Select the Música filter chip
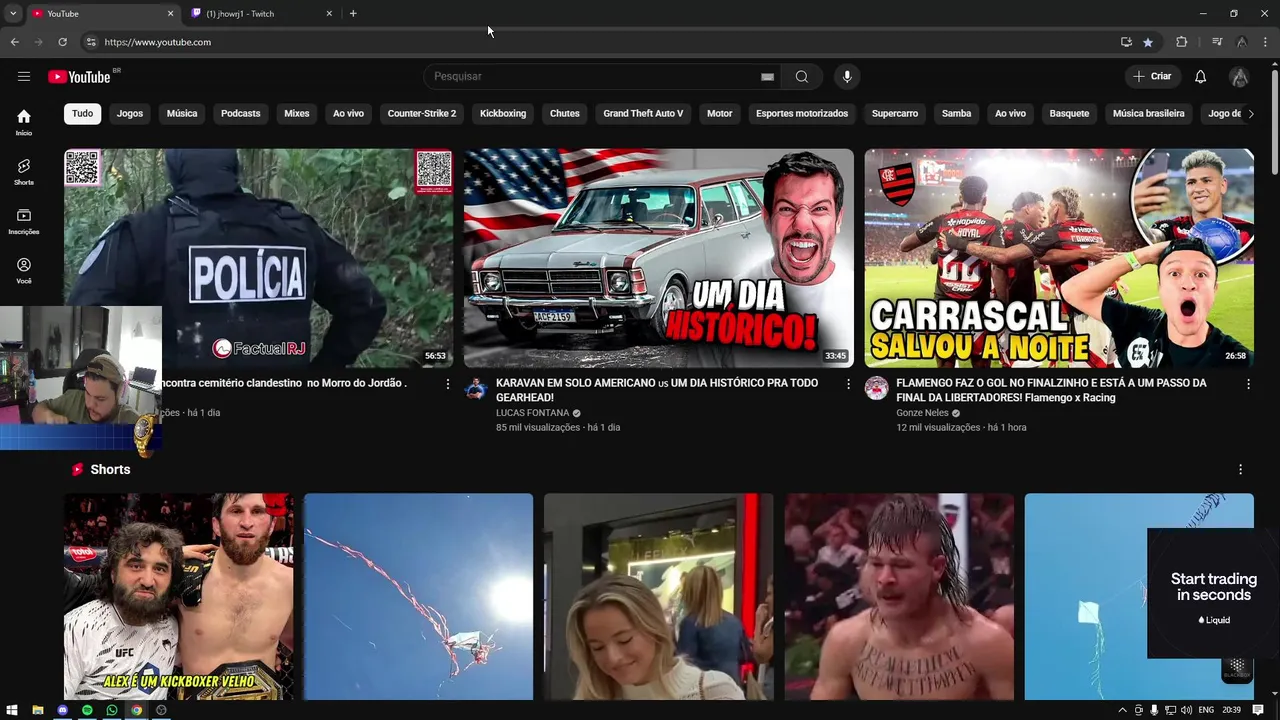 [x=182, y=114]
